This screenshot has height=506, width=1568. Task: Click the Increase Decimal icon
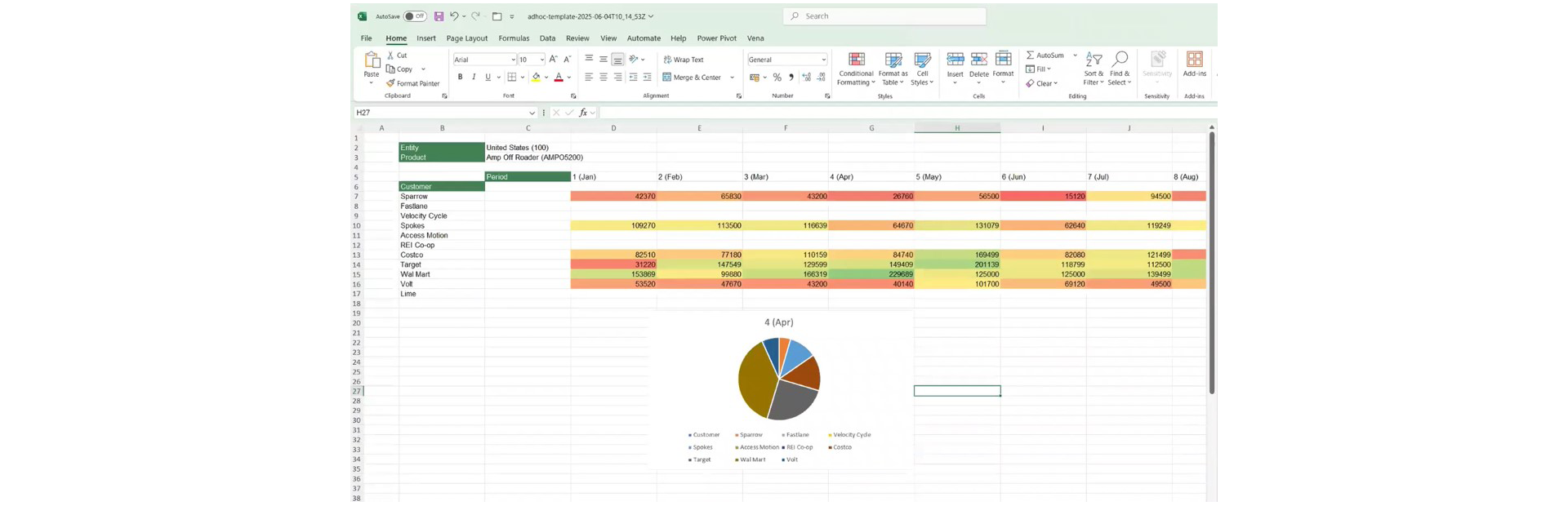807,78
